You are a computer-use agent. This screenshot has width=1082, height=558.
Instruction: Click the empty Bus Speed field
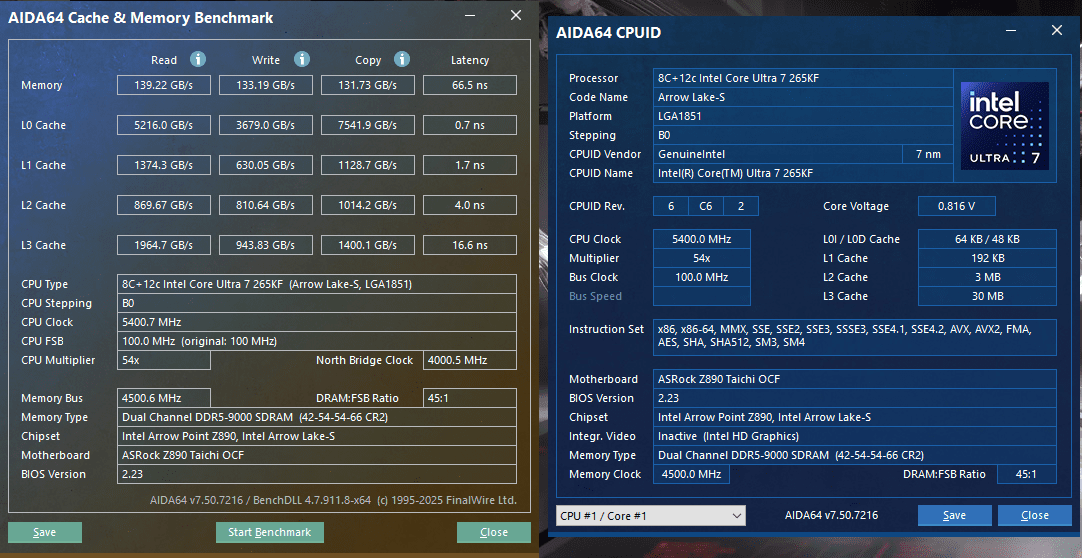[x=702, y=297]
